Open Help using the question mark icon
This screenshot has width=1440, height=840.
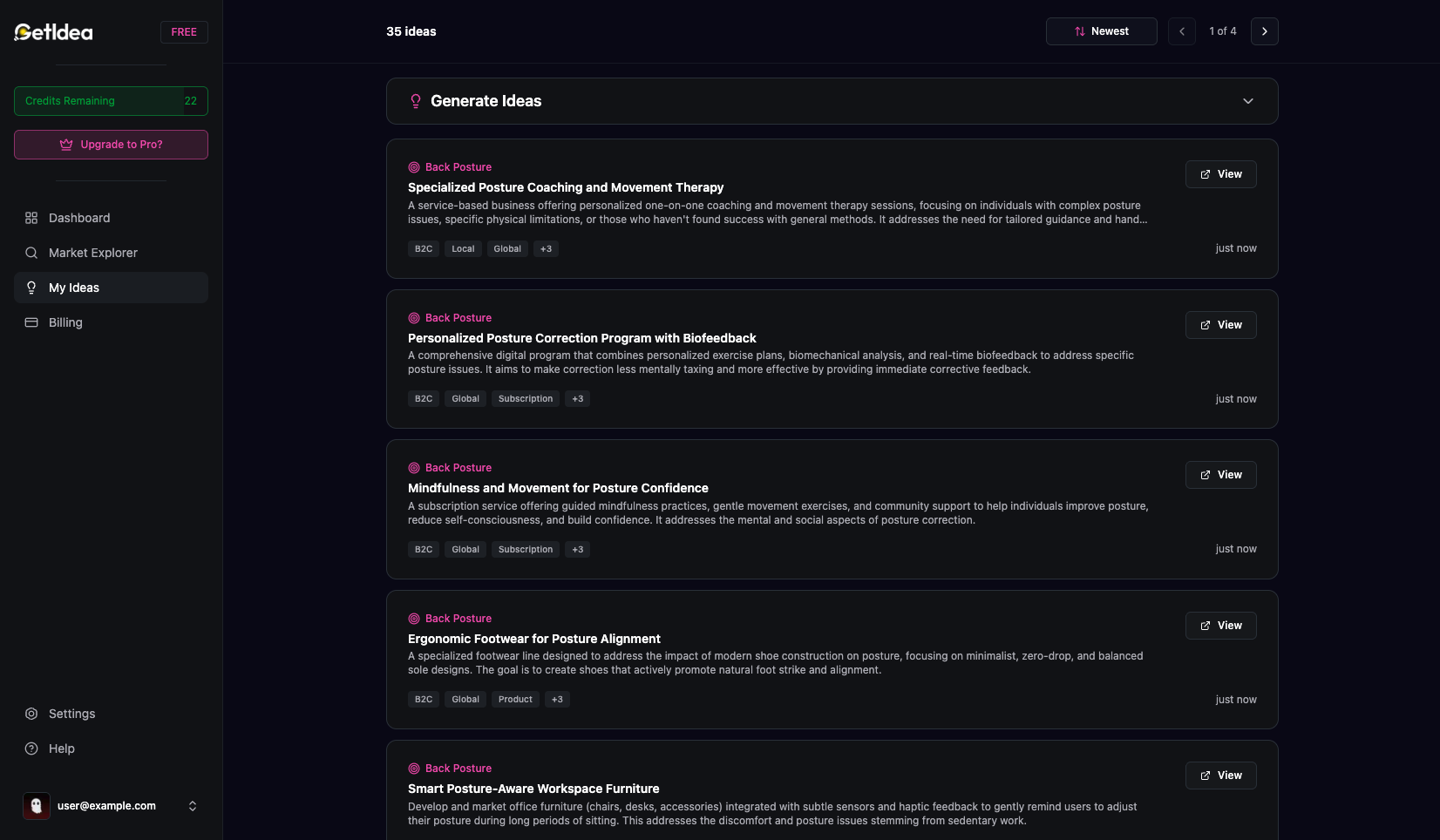coord(31,749)
